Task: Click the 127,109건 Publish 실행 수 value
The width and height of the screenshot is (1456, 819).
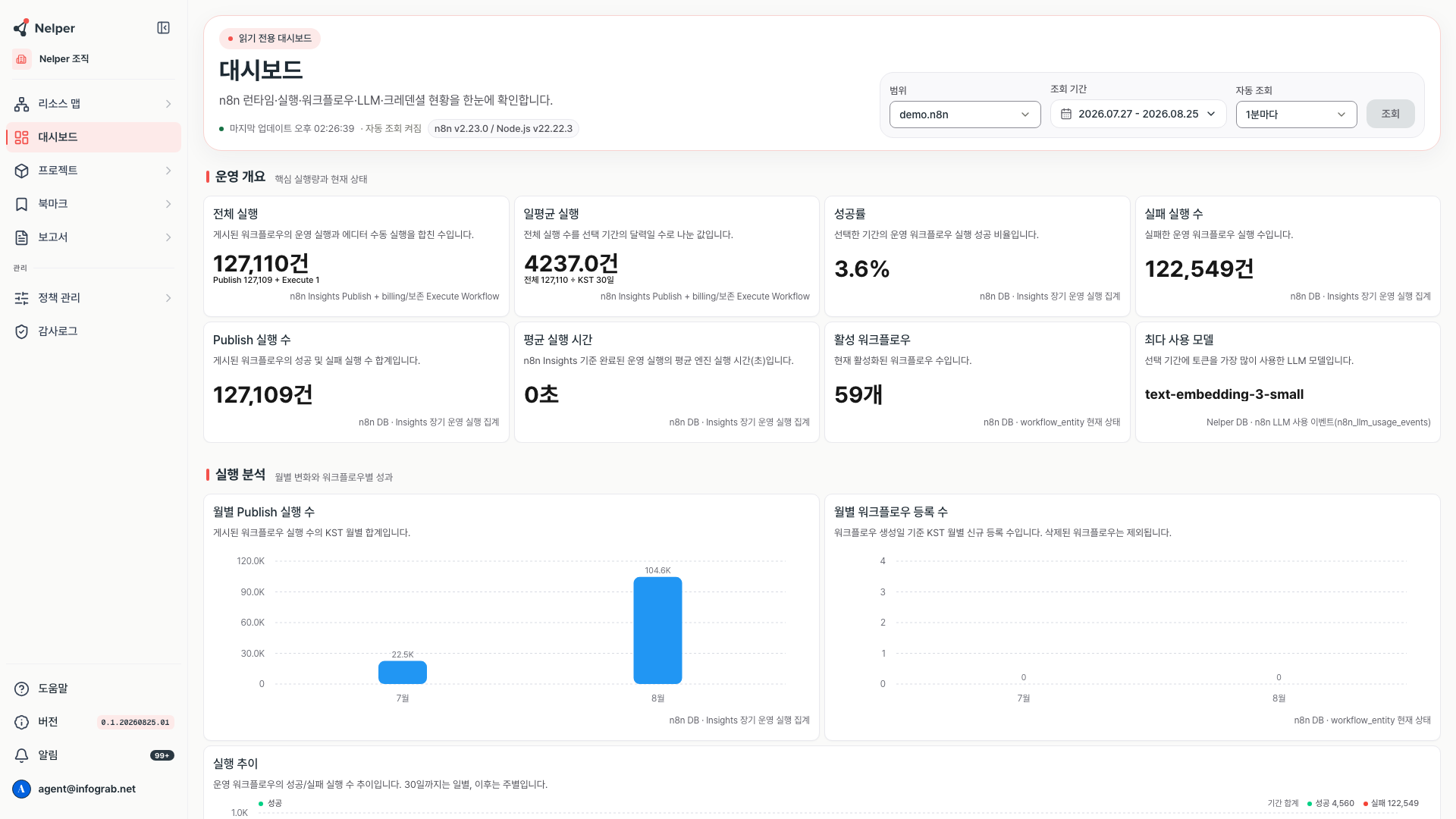Action: (263, 394)
